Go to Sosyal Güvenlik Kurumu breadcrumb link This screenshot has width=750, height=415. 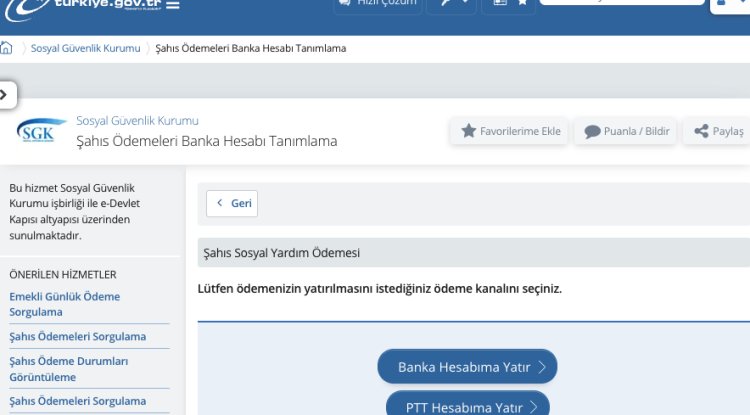coord(86,48)
